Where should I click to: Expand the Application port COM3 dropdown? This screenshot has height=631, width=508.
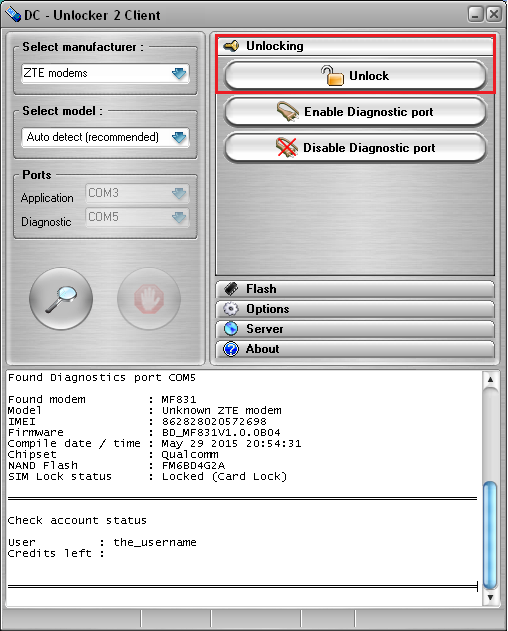point(137,193)
